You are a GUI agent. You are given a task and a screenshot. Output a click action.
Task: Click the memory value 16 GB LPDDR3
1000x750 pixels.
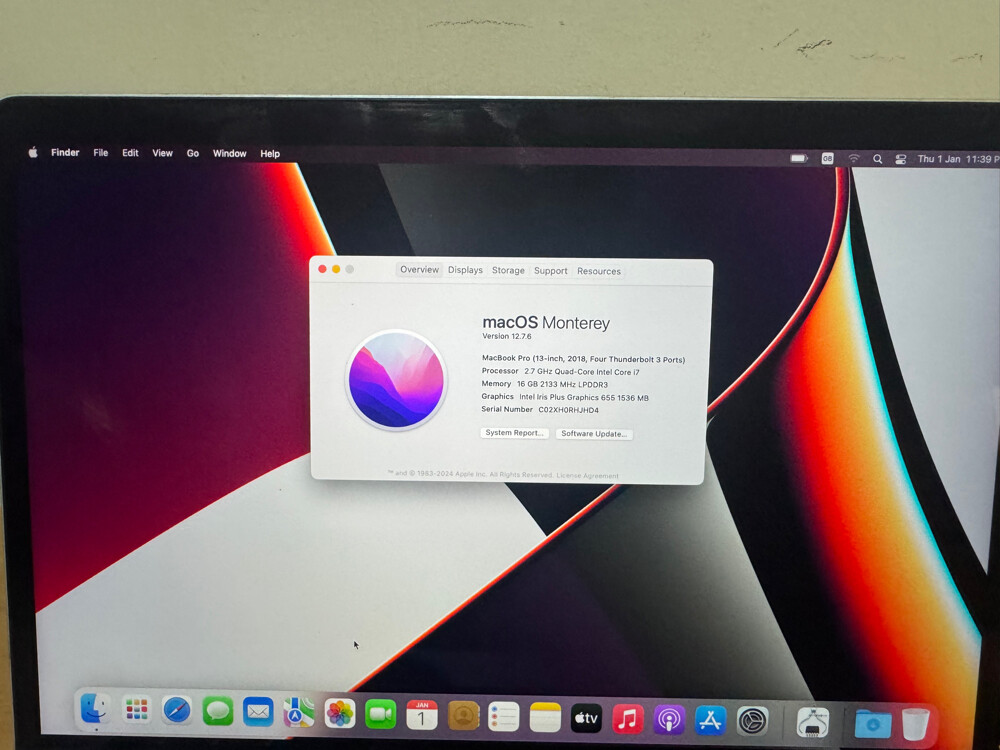[x=562, y=385]
